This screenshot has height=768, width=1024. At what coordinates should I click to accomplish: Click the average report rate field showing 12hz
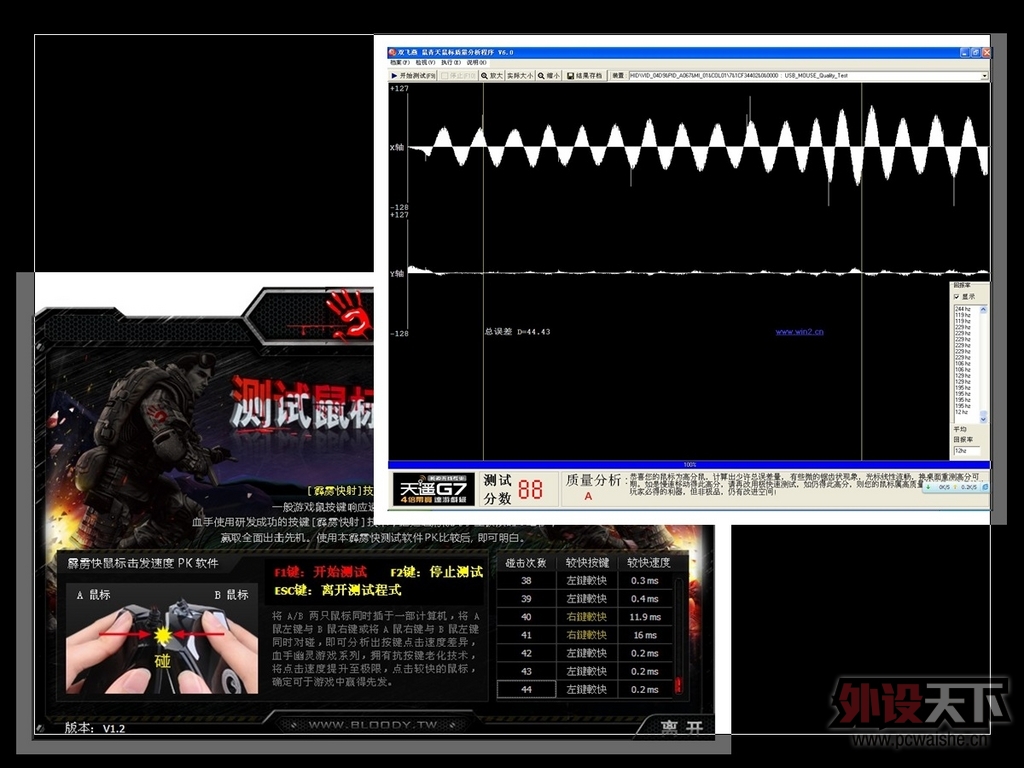coord(967,451)
